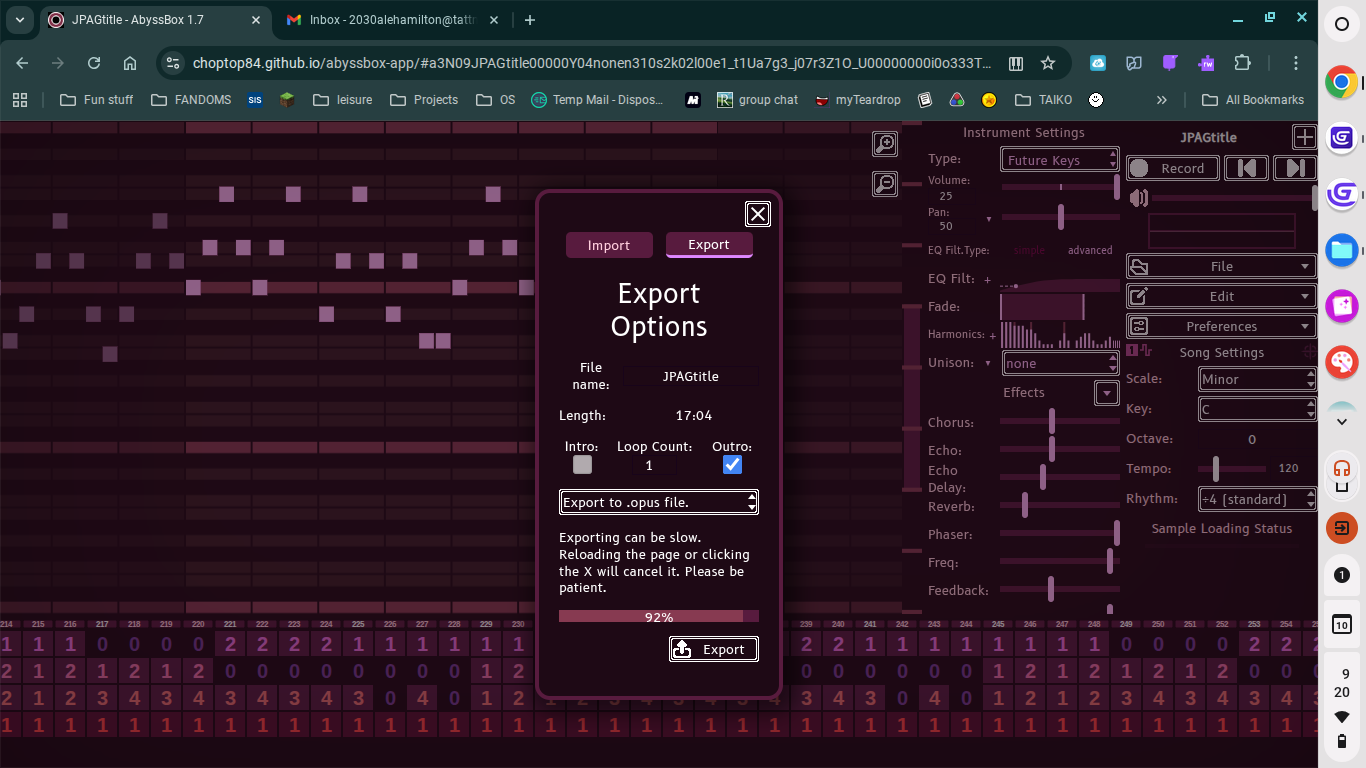Image resolution: width=1366 pixels, height=768 pixels.
Task: Bookmark this page with the star
Action: (1048, 63)
